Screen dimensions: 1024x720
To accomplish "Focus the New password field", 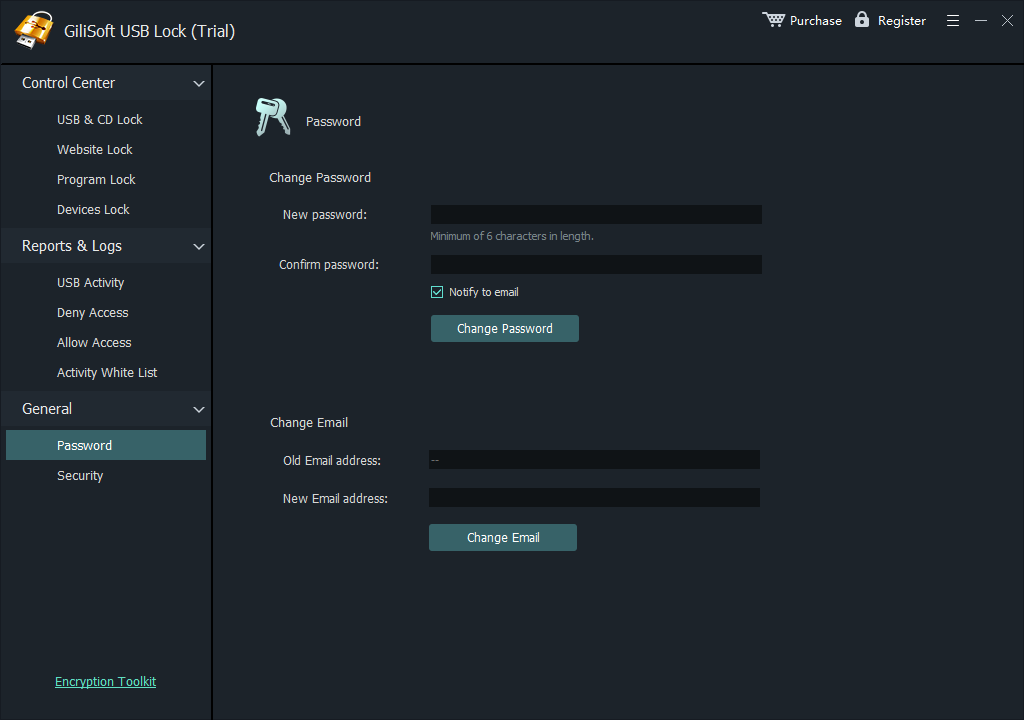I will pos(596,214).
